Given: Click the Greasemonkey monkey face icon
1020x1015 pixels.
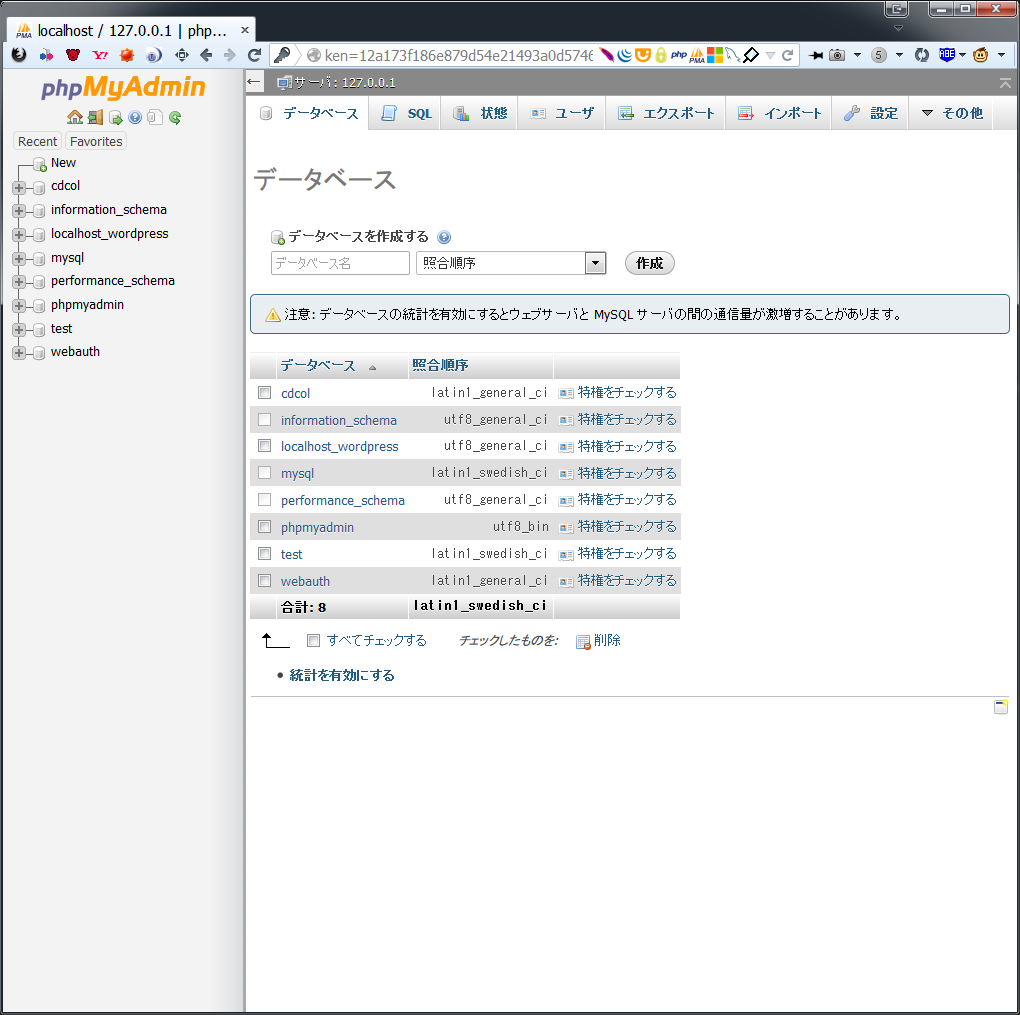Looking at the screenshot, I should click(980, 55).
